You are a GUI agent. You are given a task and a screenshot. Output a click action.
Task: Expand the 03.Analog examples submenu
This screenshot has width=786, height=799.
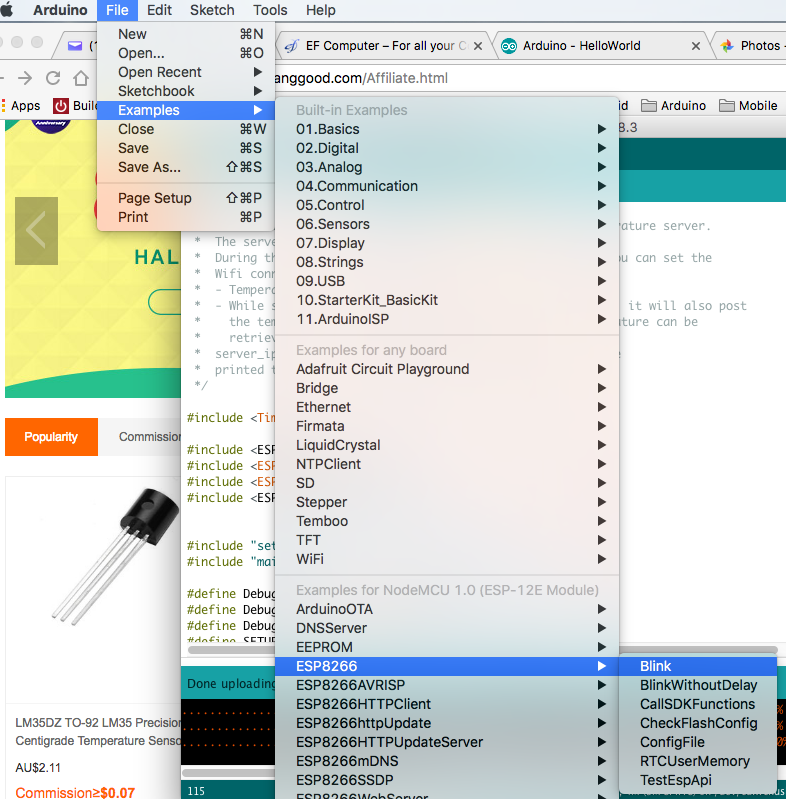447,167
